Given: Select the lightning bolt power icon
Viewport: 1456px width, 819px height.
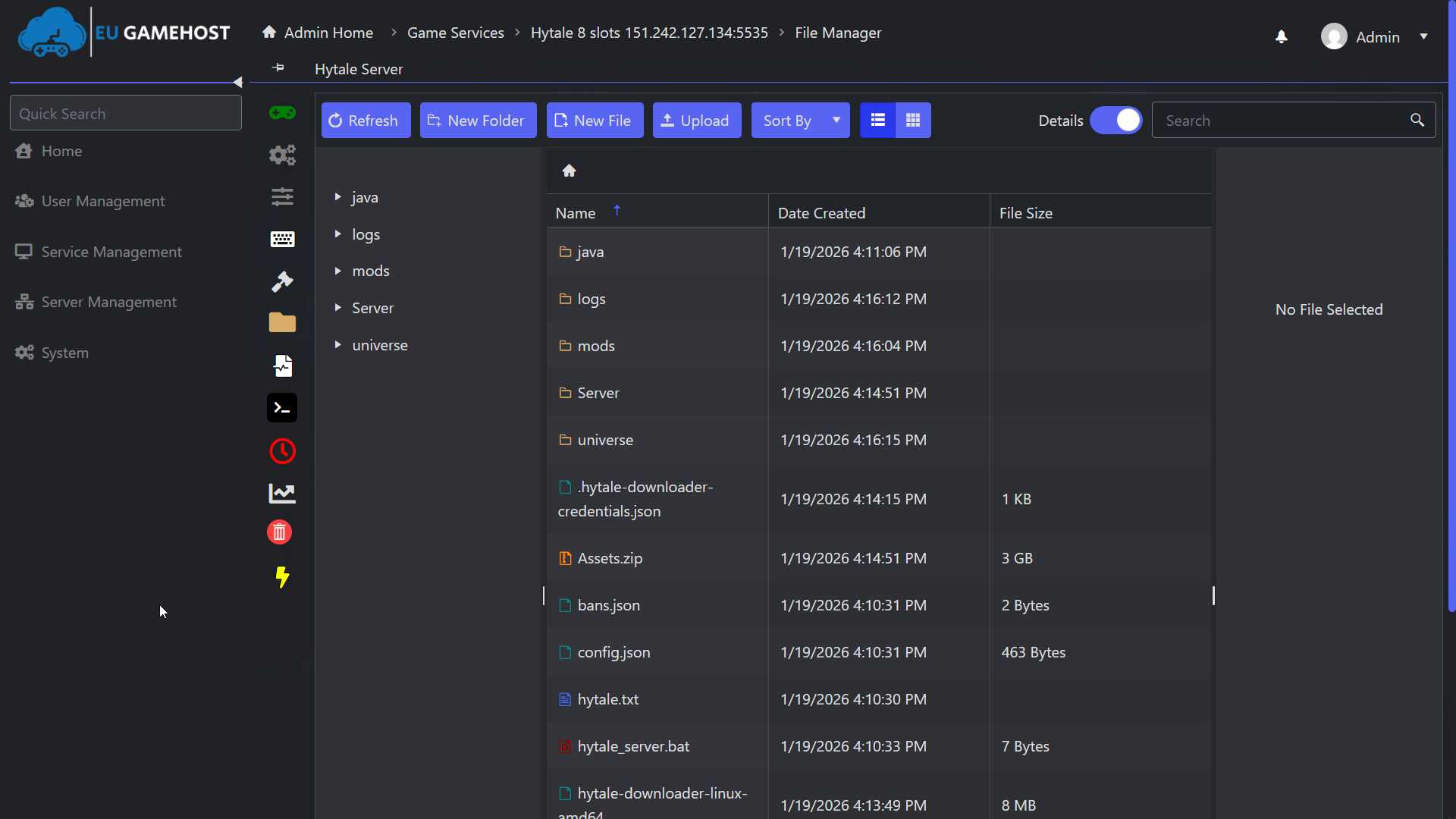Looking at the screenshot, I should point(281,577).
